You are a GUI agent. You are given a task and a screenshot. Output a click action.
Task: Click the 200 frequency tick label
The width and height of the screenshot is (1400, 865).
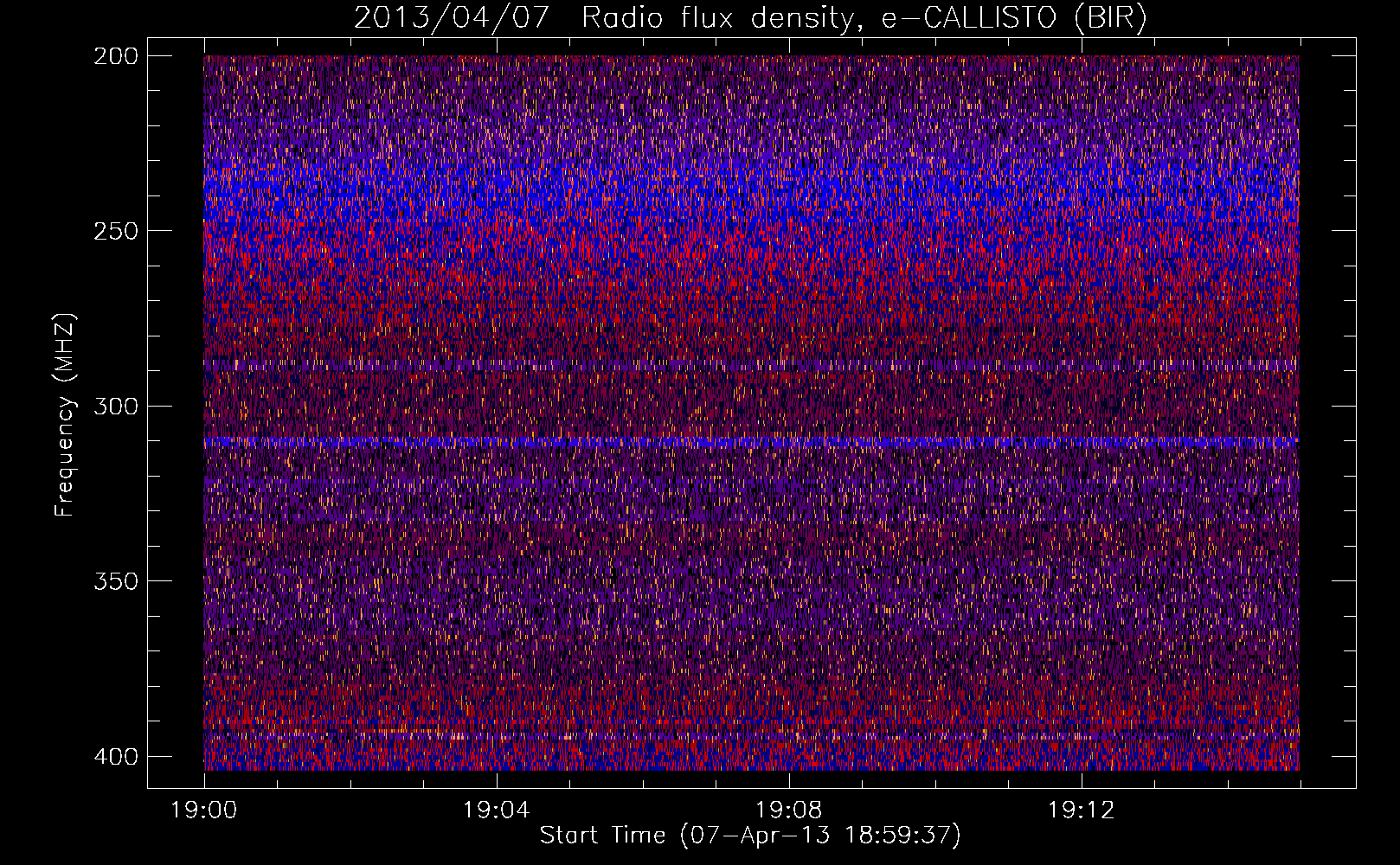[x=115, y=56]
